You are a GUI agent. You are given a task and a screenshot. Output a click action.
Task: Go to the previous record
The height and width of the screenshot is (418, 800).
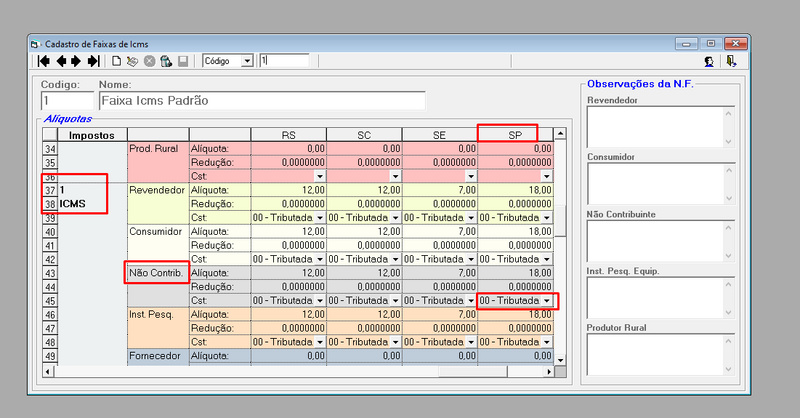(61, 61)
